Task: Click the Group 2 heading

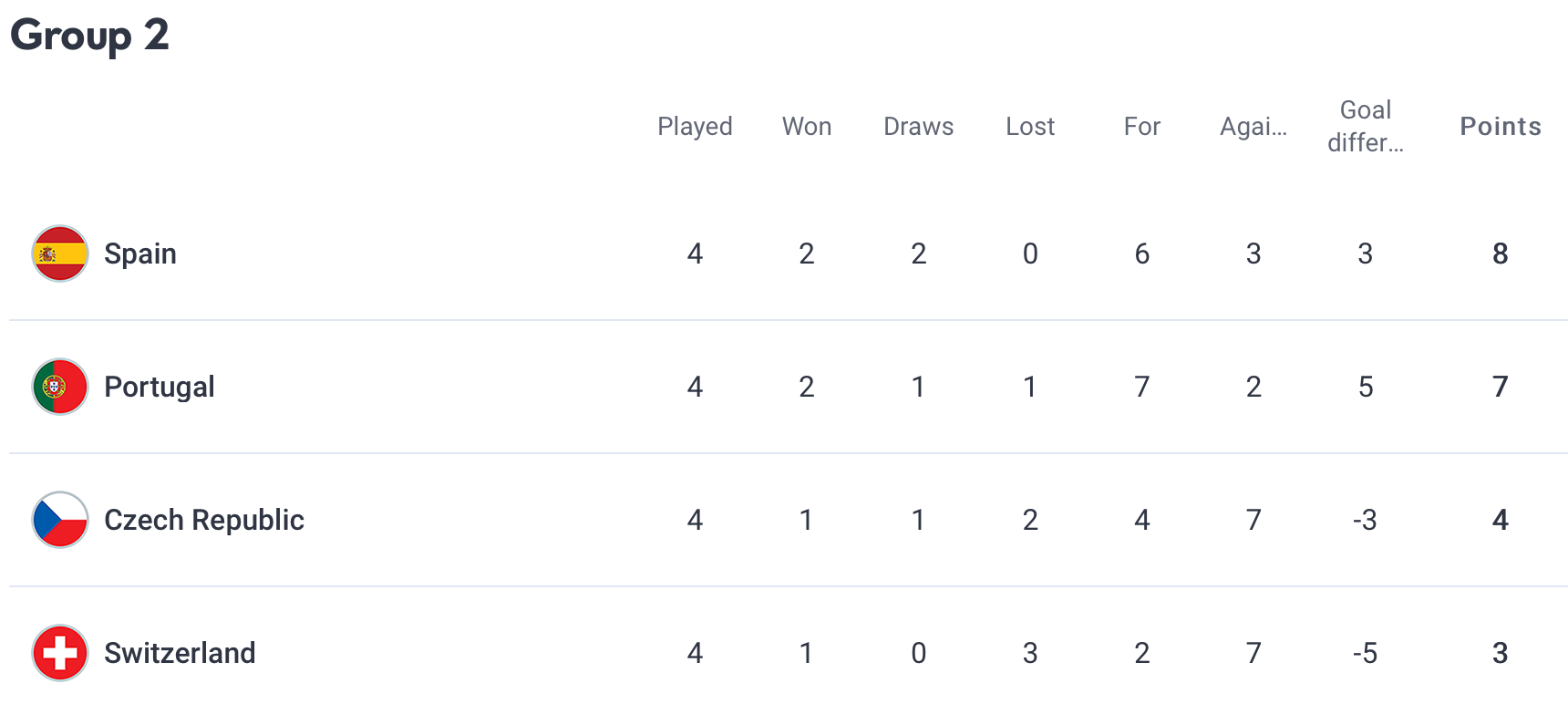Action: [89, 36]
